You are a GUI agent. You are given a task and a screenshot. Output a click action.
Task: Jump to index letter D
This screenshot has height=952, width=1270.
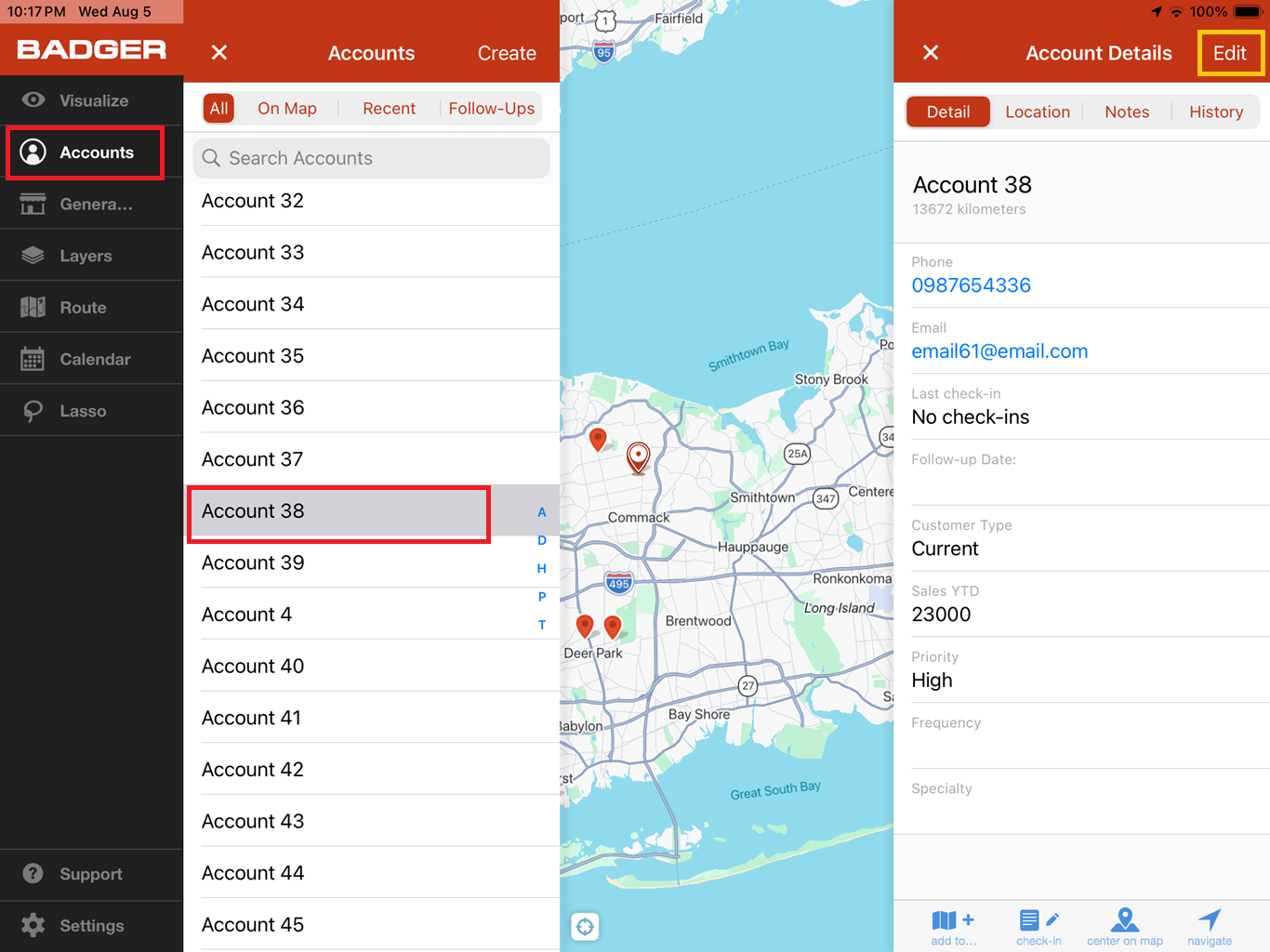coord(542,540)
